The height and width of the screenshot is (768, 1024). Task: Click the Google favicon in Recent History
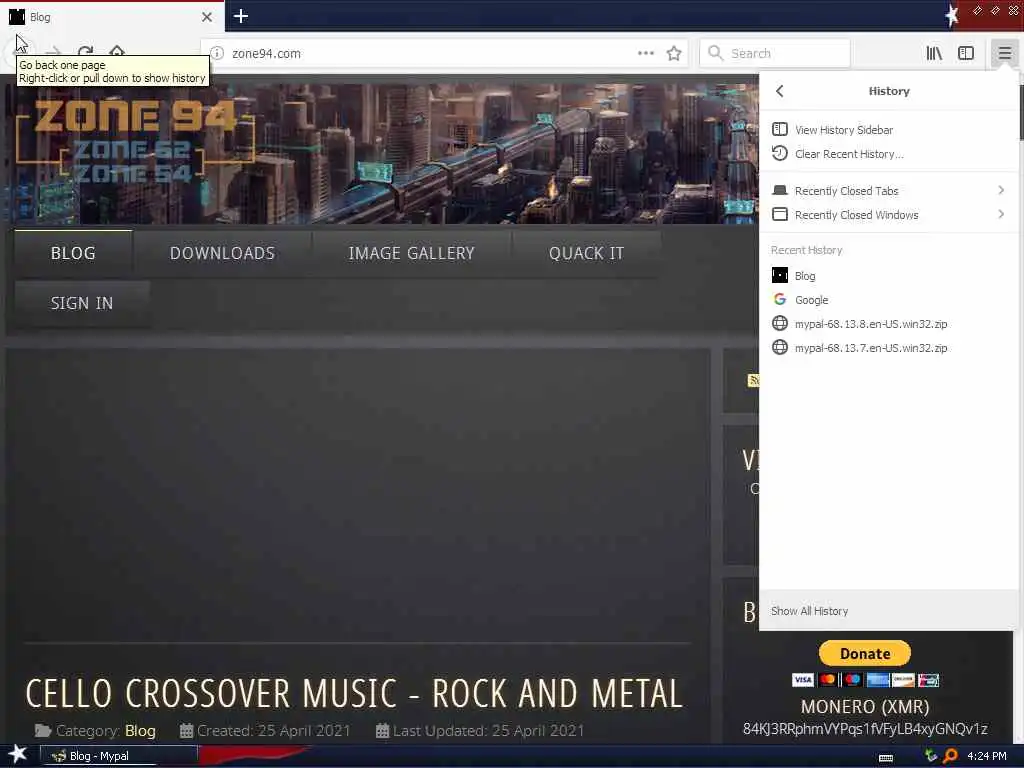tap(780, 299)
